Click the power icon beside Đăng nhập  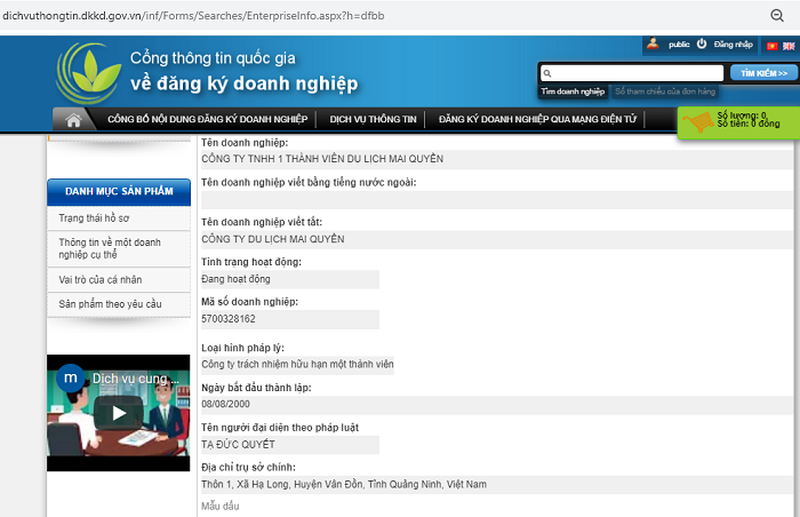pos(702,44)
